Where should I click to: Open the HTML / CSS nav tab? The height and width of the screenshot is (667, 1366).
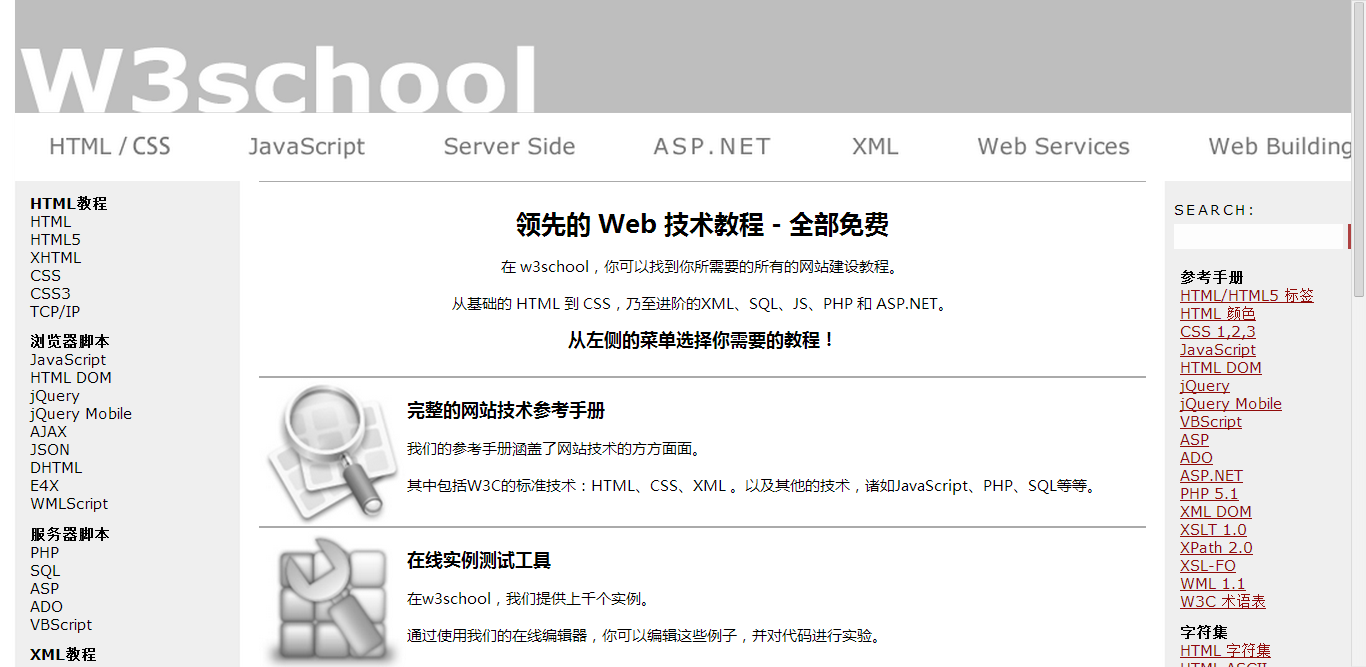click(110, 147)
